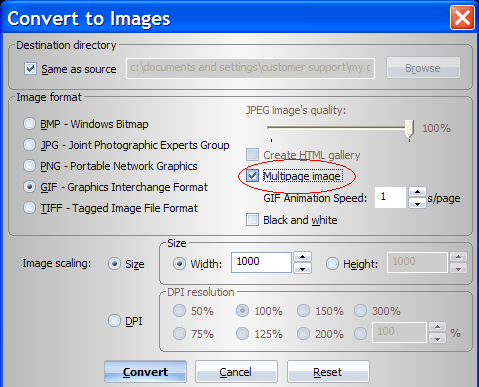The image size is (479, 387).
Task: Select JPG - Joint Photographic Experts Group
Action: click(29, 145)
